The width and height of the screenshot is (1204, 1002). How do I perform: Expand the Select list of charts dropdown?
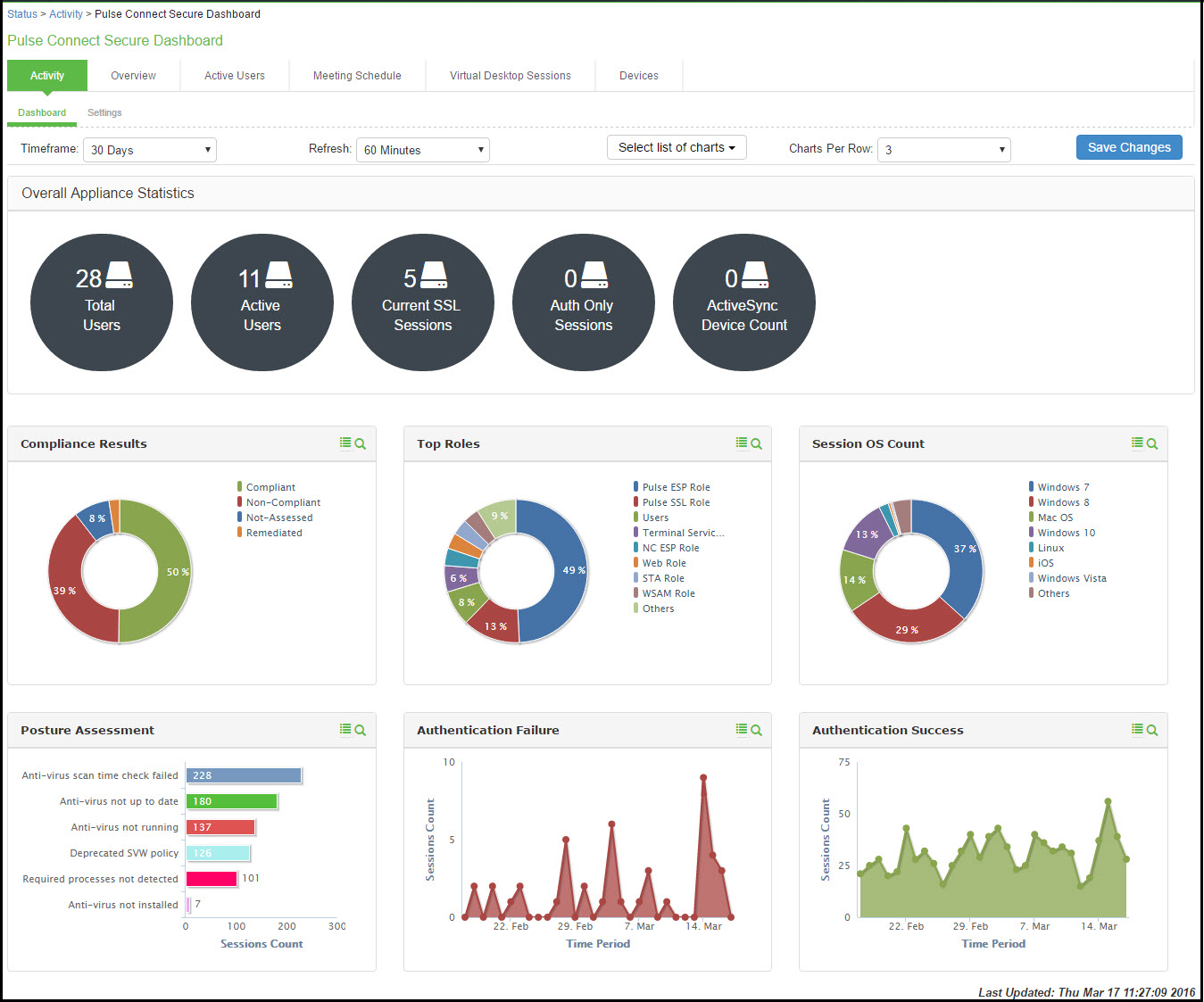point(677,147)
